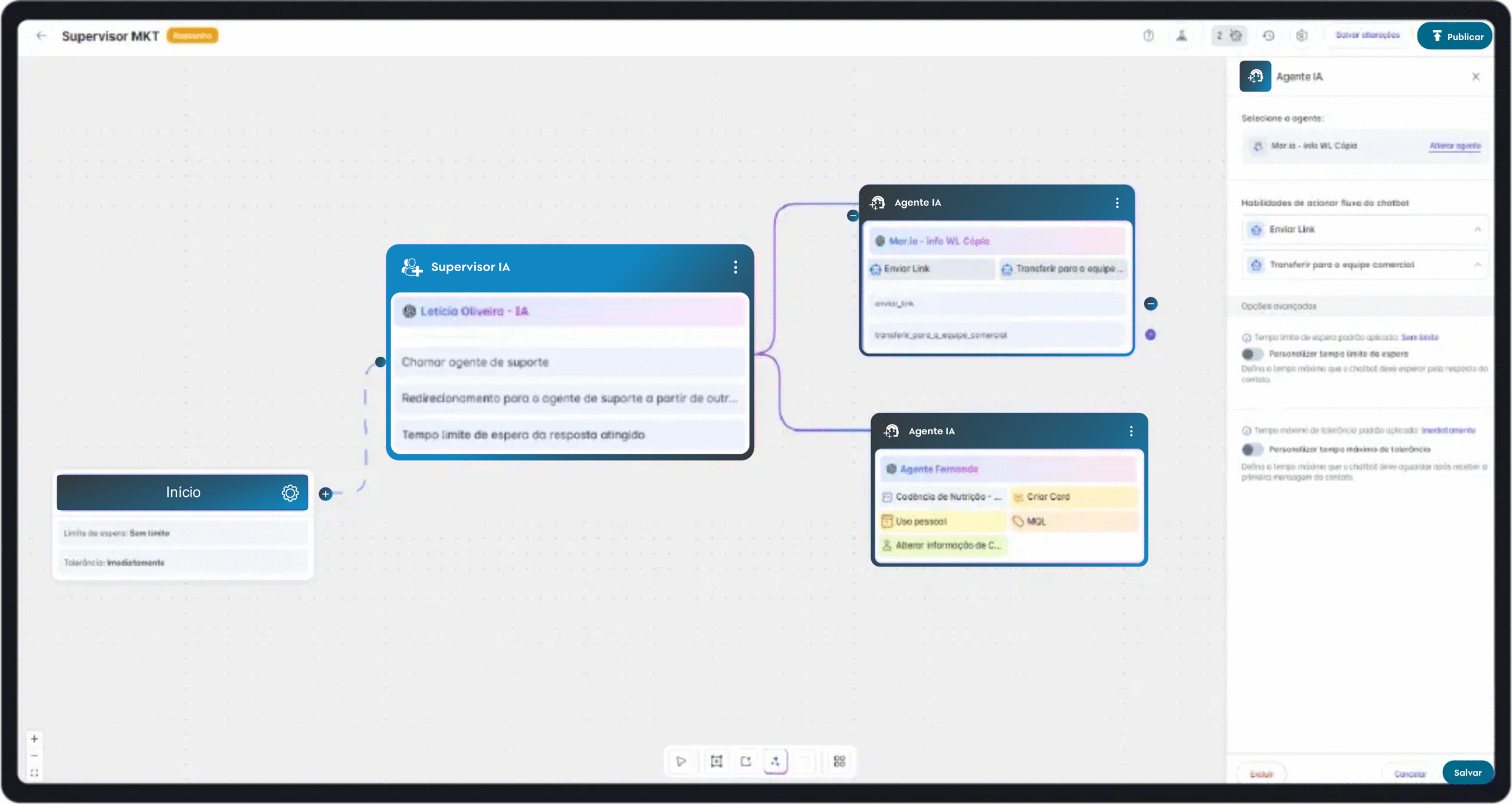
Task: Click the plus connector beside Início
Action: (x=325, y=494)
